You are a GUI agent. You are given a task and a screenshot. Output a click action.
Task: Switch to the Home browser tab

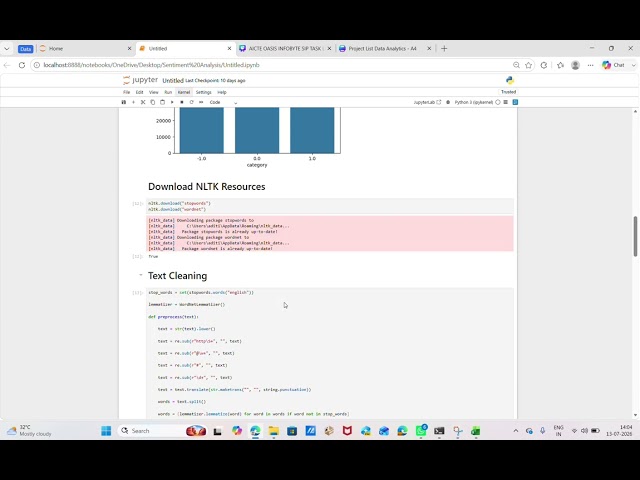[x=84, y=48]
